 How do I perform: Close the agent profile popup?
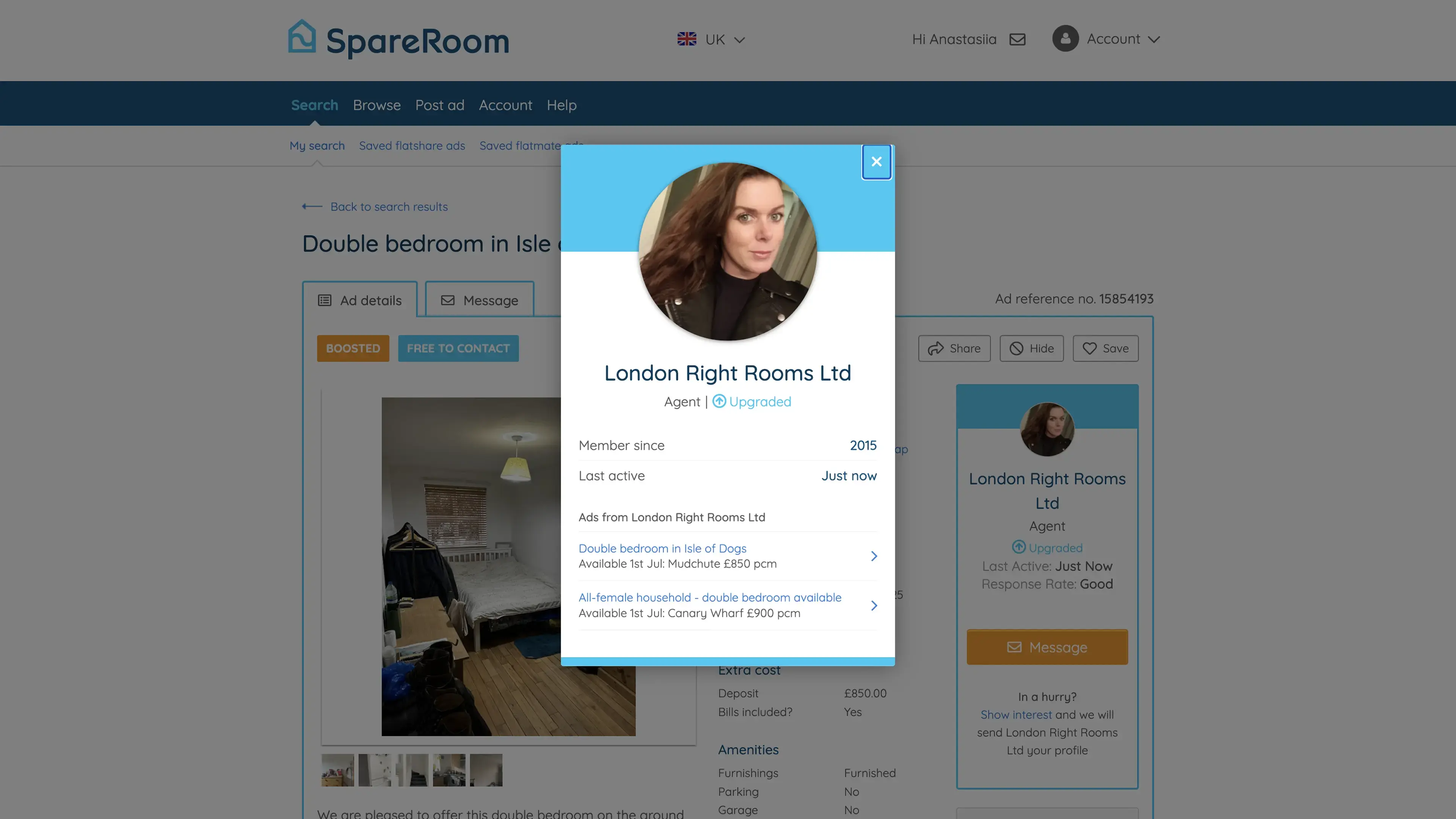coord(876,162)
